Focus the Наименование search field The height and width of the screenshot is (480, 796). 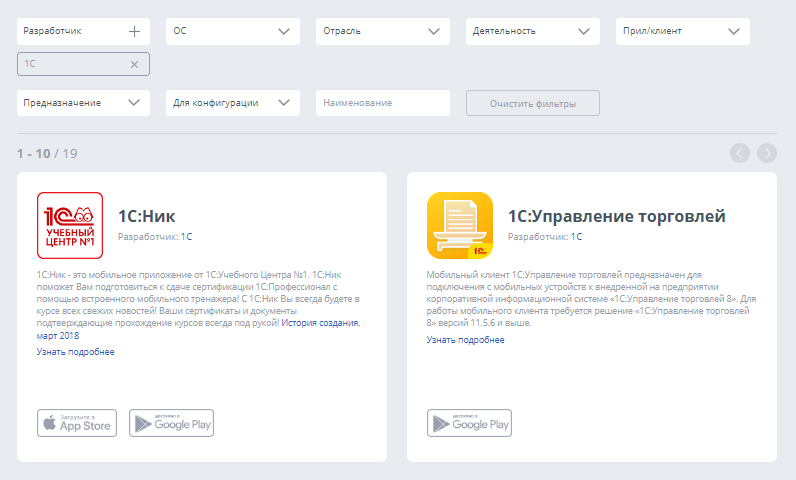tap(383, 103)
